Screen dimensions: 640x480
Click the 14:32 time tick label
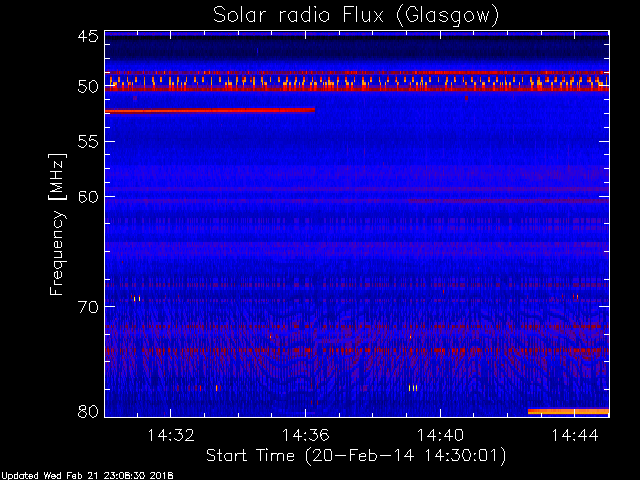[x=171, y=435]
